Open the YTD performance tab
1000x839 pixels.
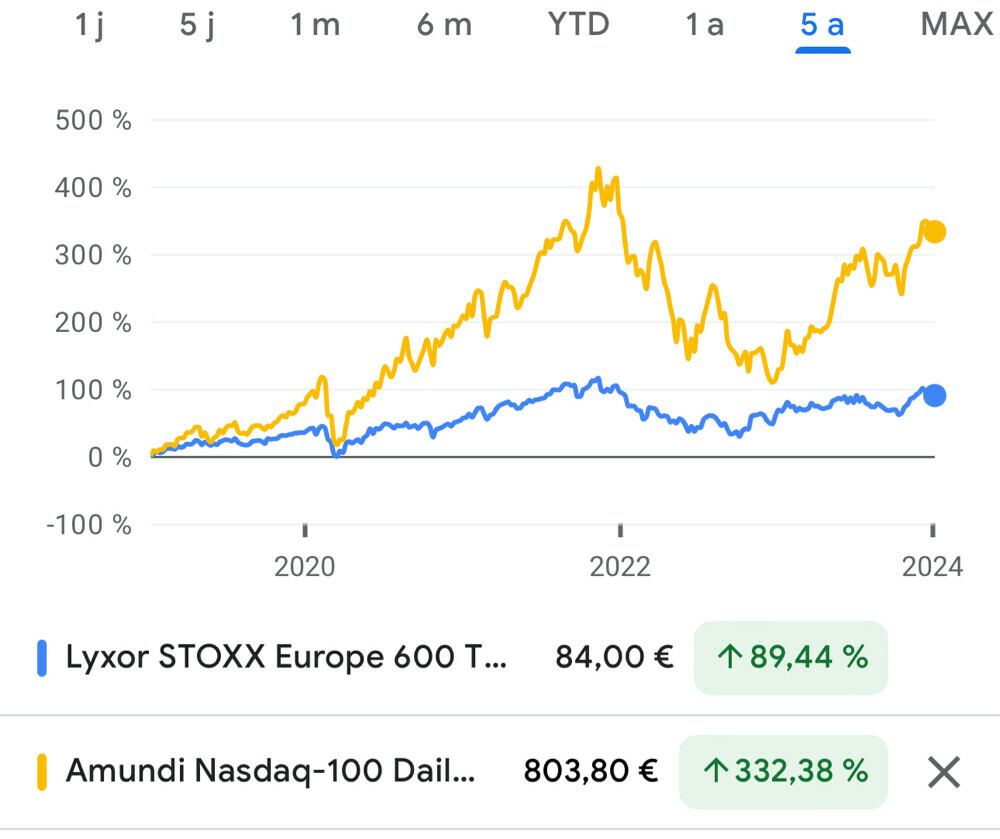coord(579,25)
